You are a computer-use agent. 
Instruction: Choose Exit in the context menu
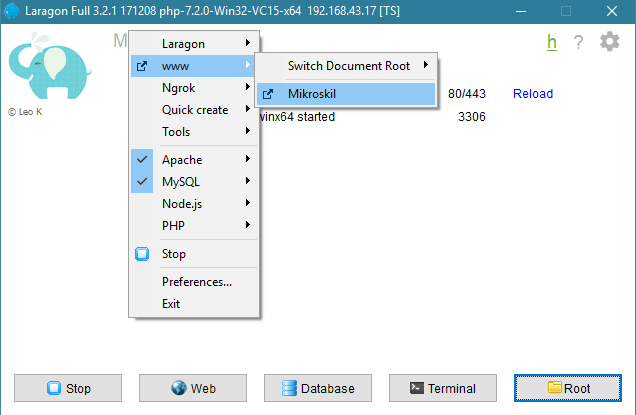pos(194,303)
